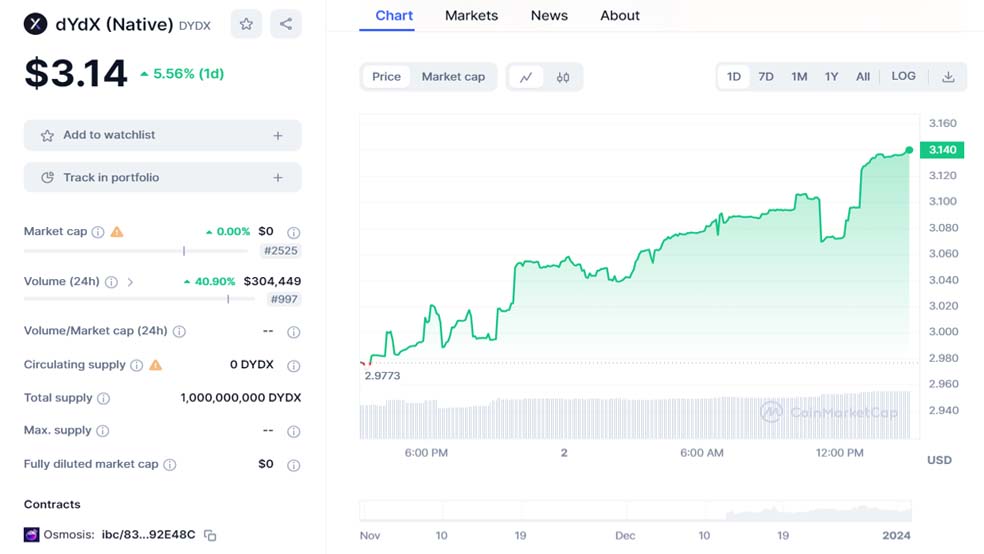Click the 1,000,000,000 DYDX total supply
The width and height of the screenshot is (984, 554).
tap(240, 398)
